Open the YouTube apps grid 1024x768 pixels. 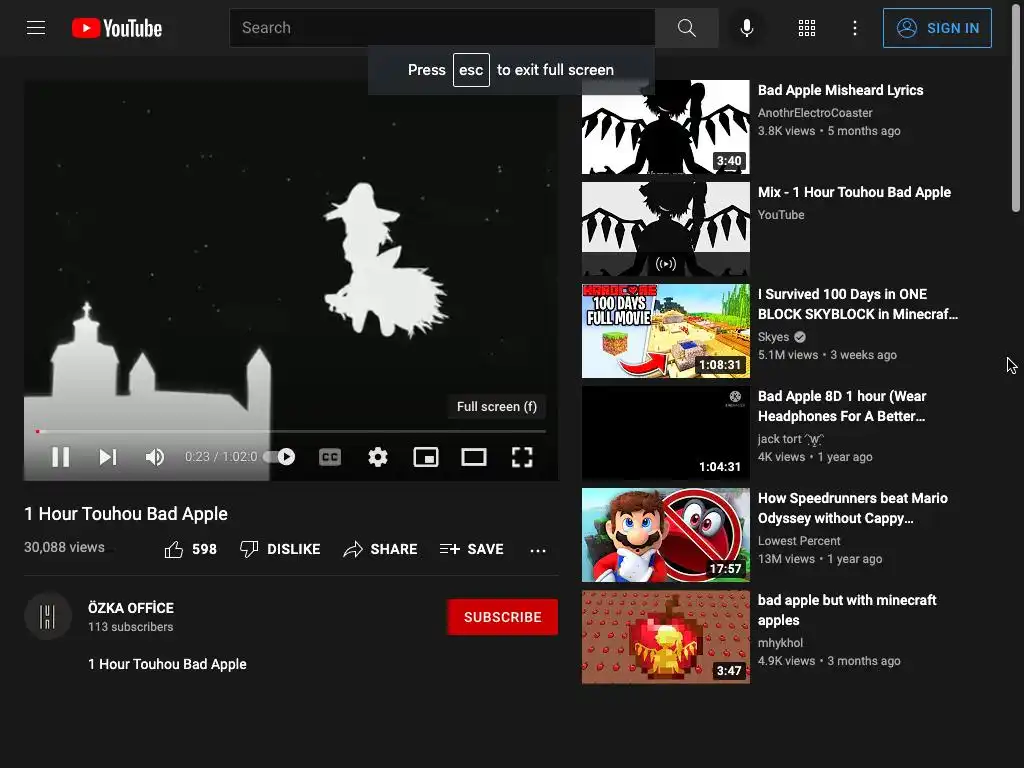(807, 28)
